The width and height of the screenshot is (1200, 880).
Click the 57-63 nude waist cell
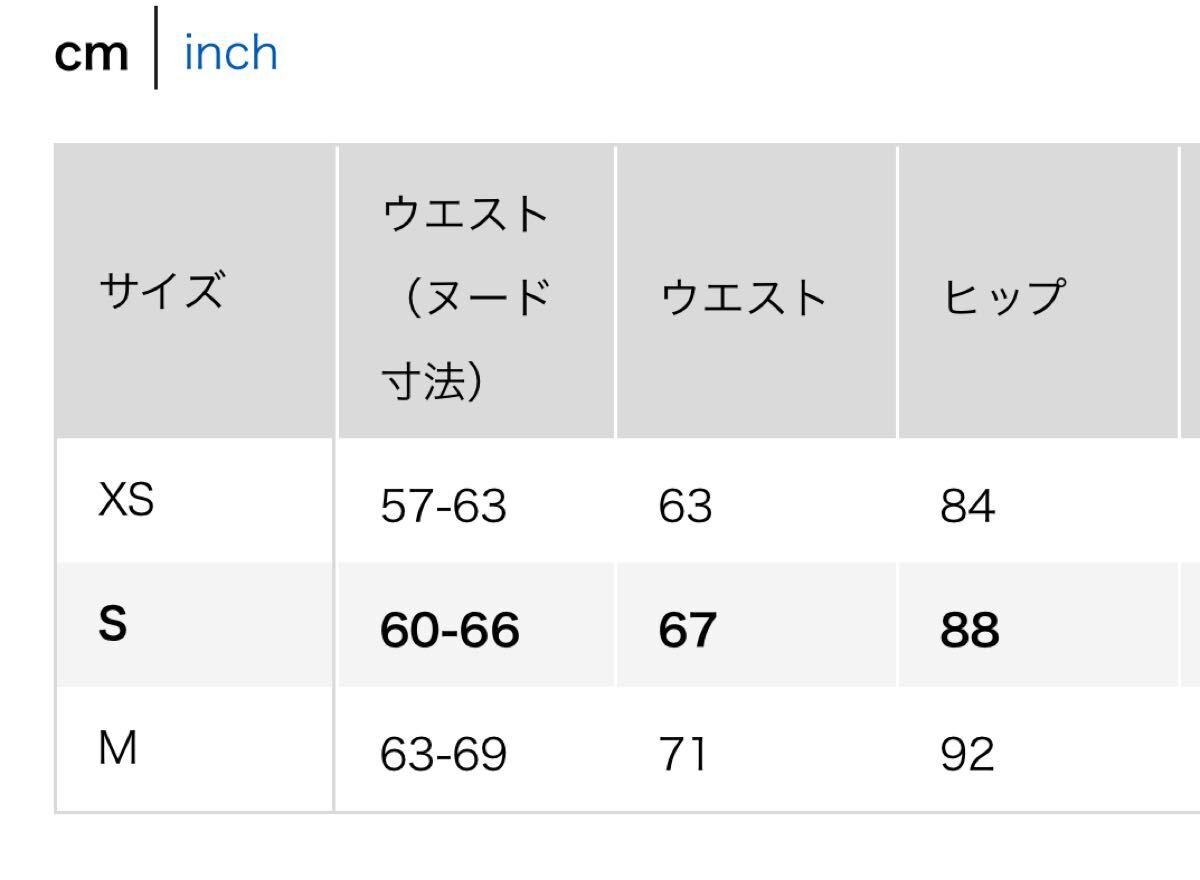[x=443, y=507]
